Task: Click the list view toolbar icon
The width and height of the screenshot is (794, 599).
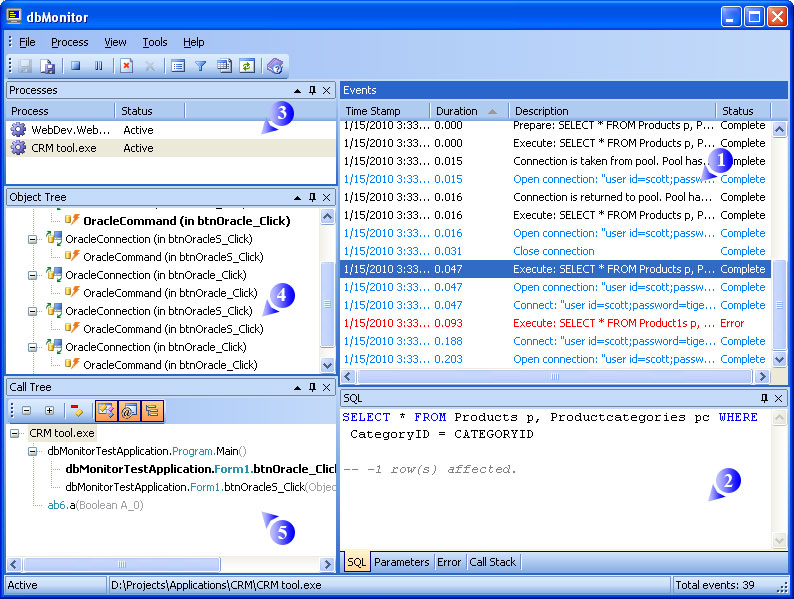Action: pyautogui.click(x=178, y=66)
